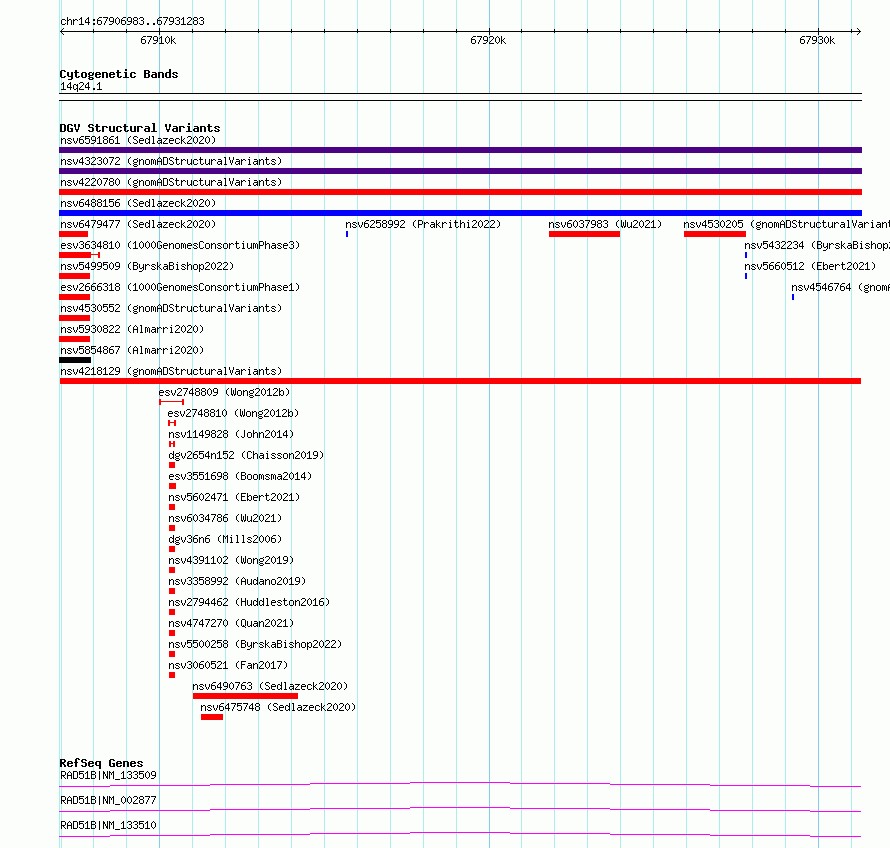Select RAD51B|NM_002877 gene label
The image size is (890, 848).
click(108, 800)
